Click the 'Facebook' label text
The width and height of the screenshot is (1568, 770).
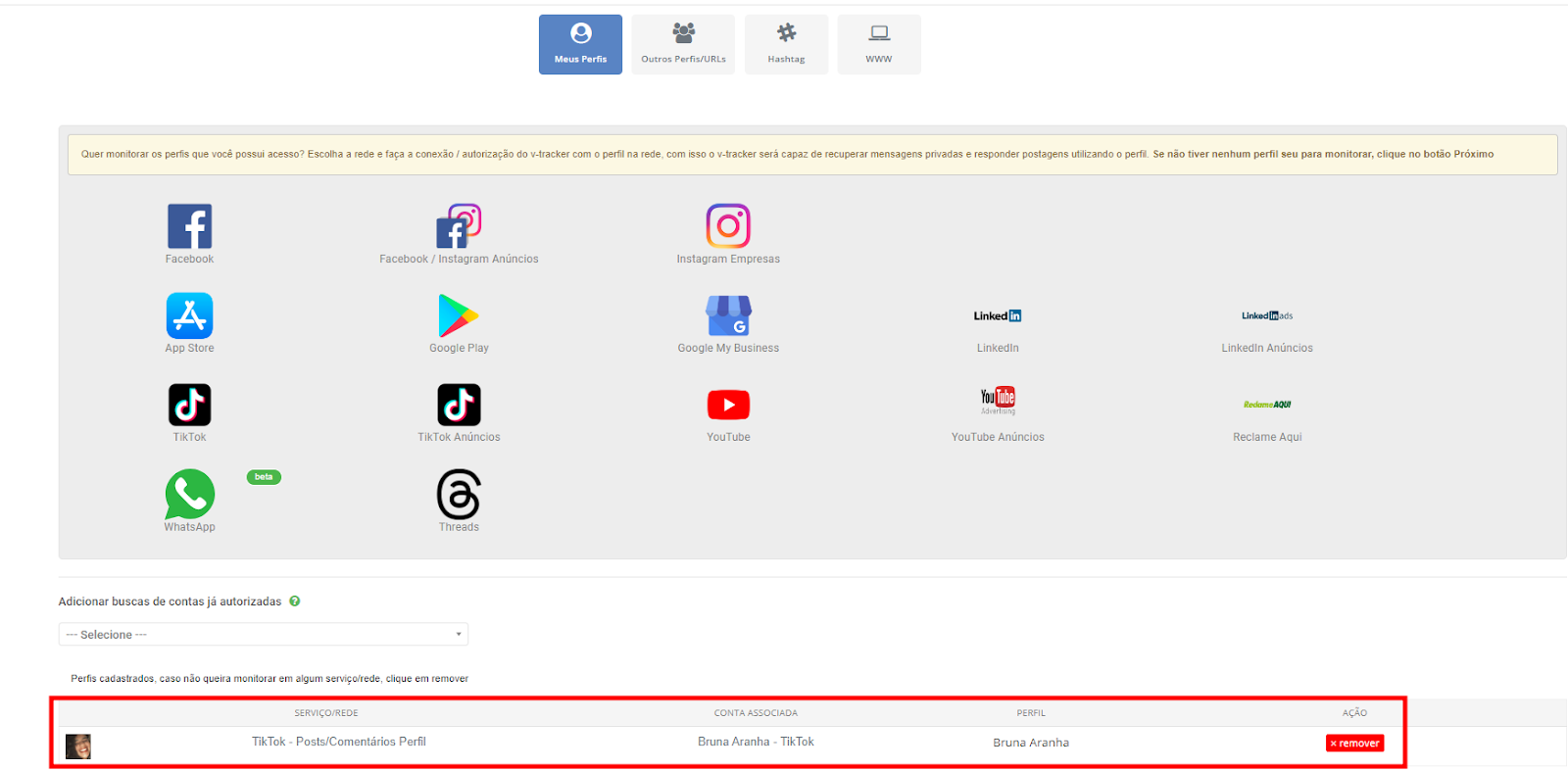tap(189, 259)
